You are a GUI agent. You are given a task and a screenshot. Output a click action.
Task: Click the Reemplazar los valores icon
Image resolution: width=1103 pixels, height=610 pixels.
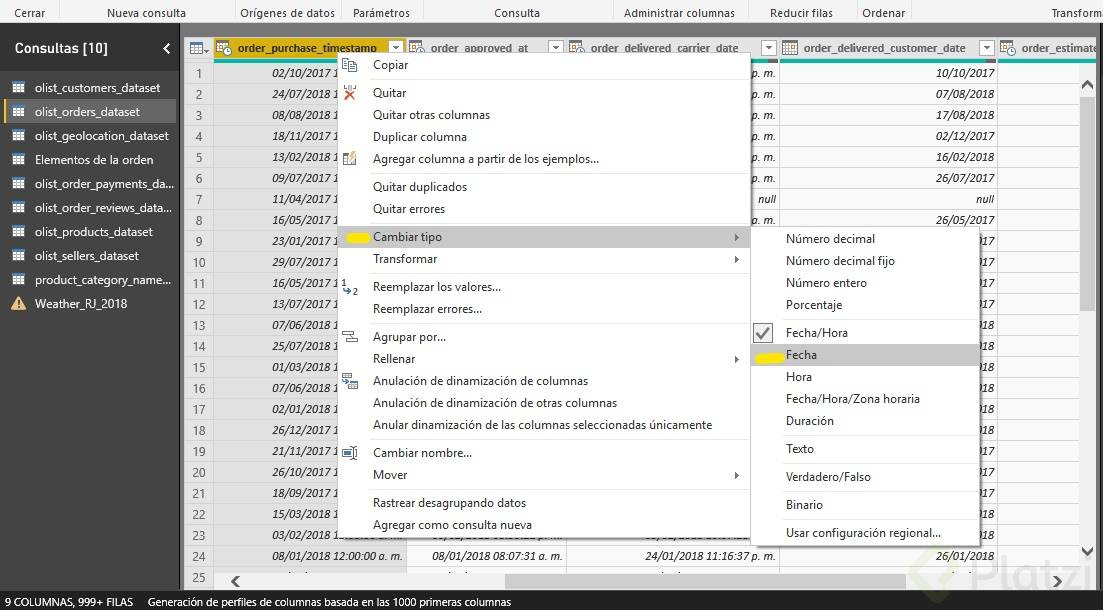tap(350, 287)
